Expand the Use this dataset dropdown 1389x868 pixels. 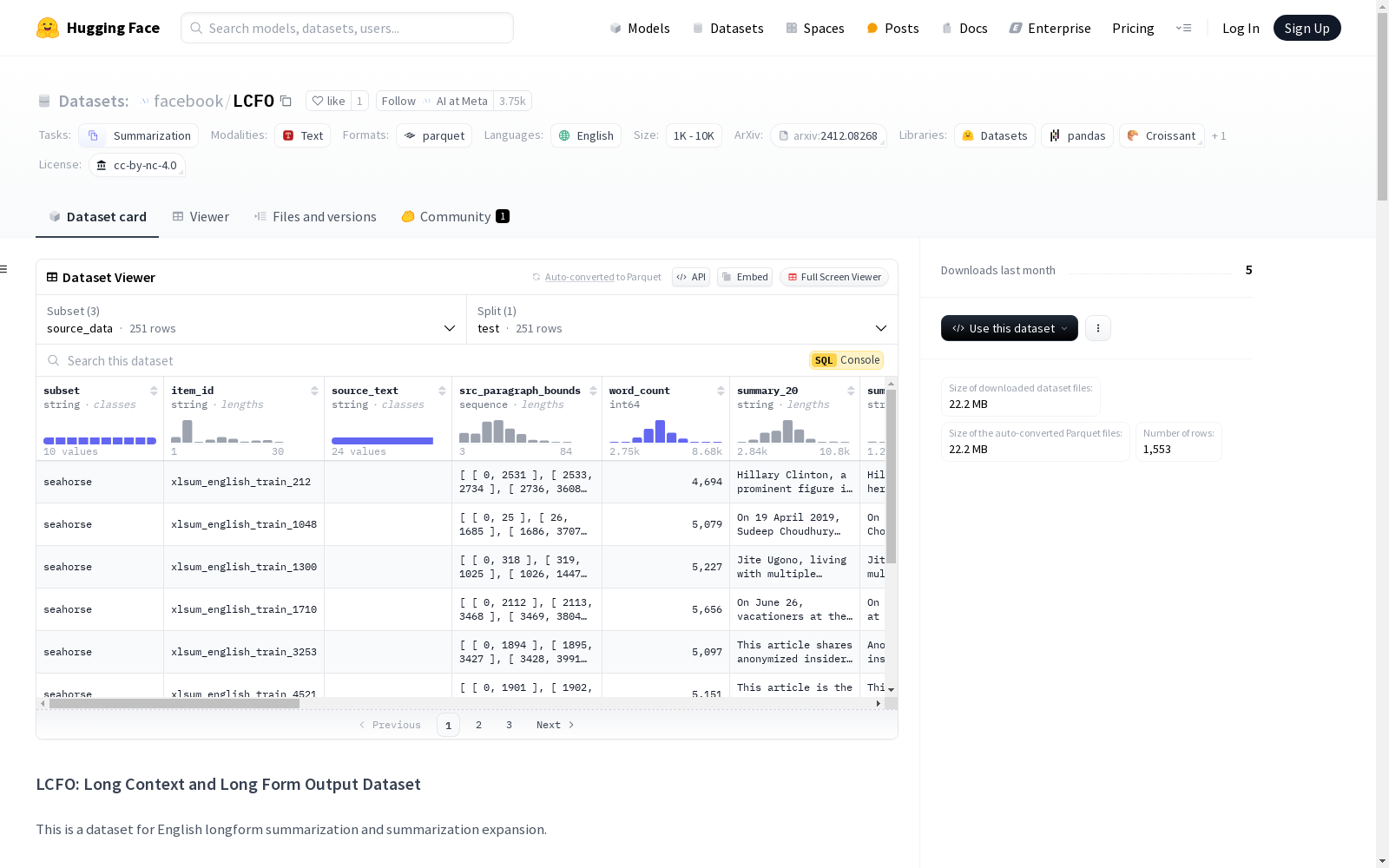click(x=1010, y=328)
